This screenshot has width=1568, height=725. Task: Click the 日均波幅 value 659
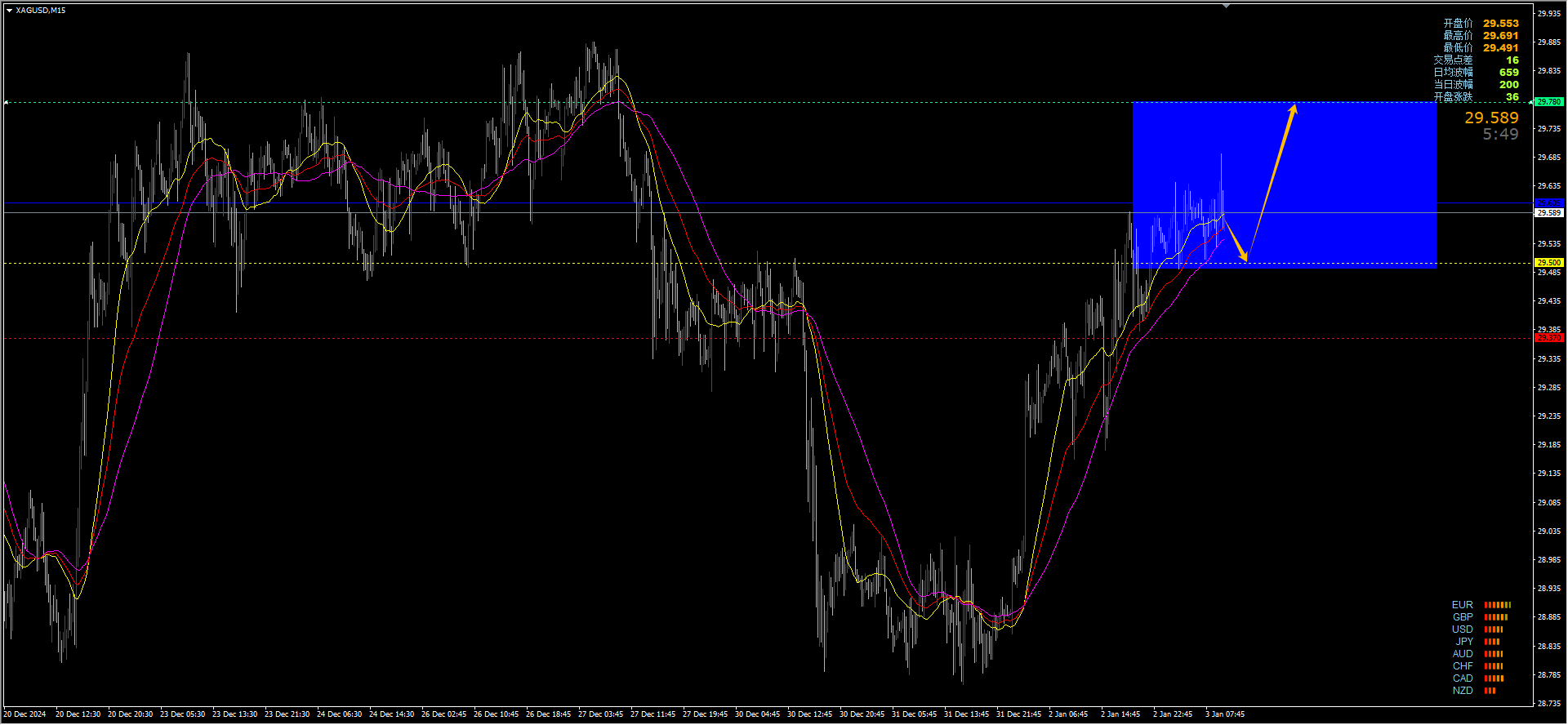[x=1509, y=73]
